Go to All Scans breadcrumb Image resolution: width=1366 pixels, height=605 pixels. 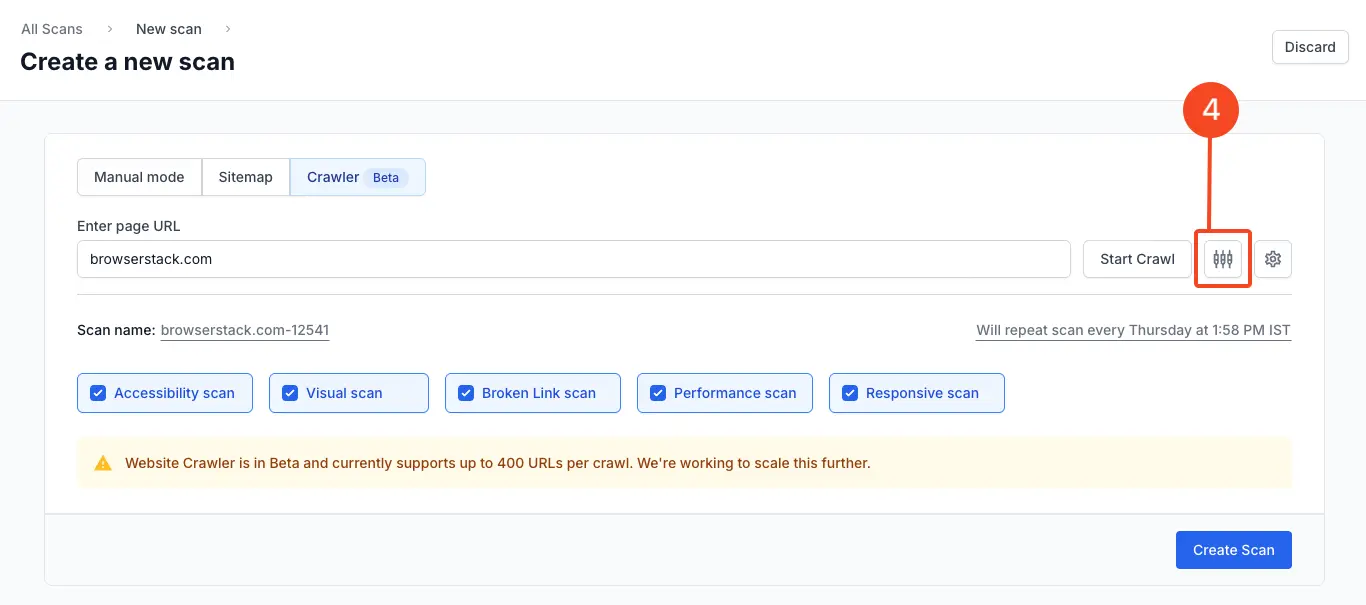[52, 29]
